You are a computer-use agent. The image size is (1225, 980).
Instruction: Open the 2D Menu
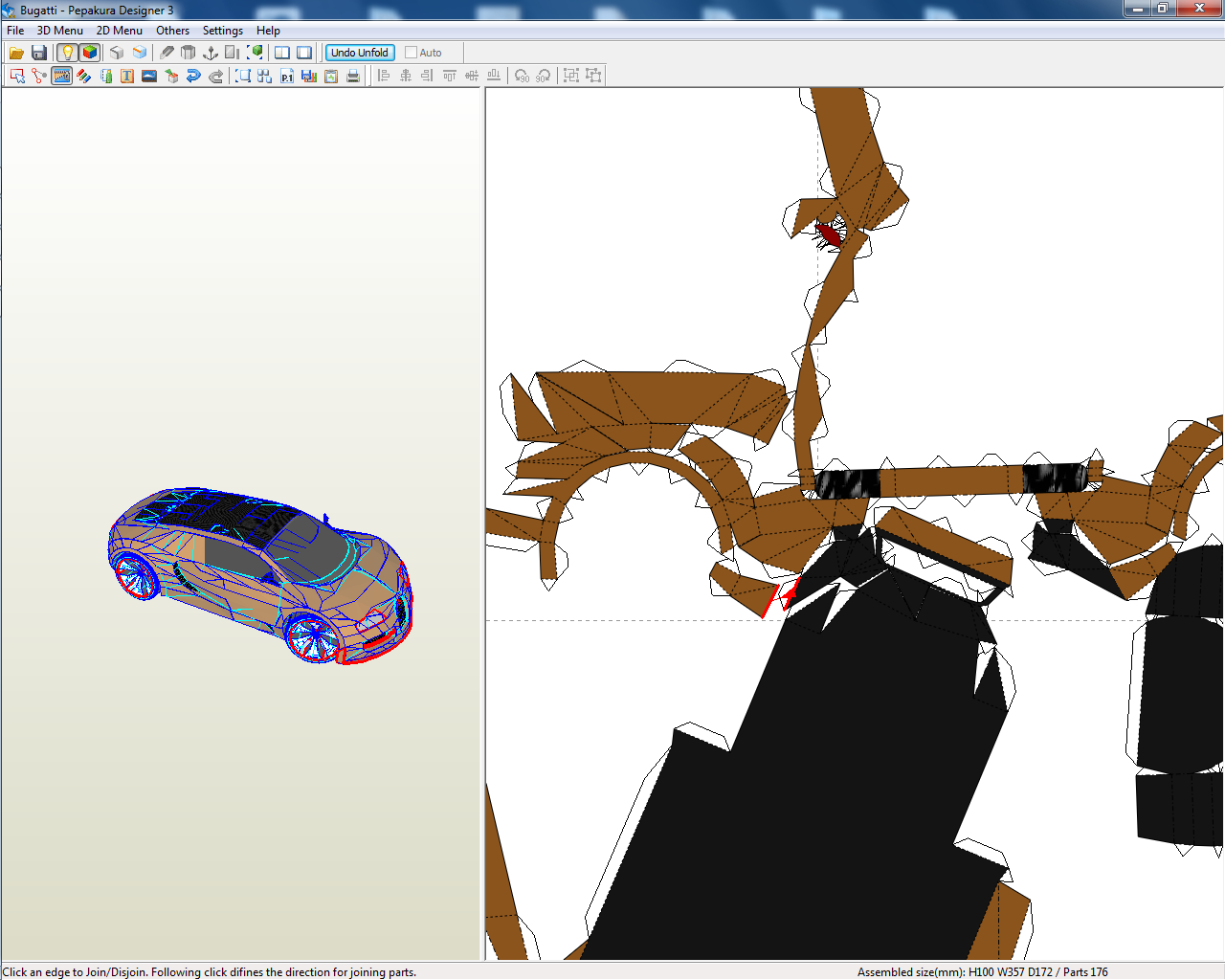point(119,30)
